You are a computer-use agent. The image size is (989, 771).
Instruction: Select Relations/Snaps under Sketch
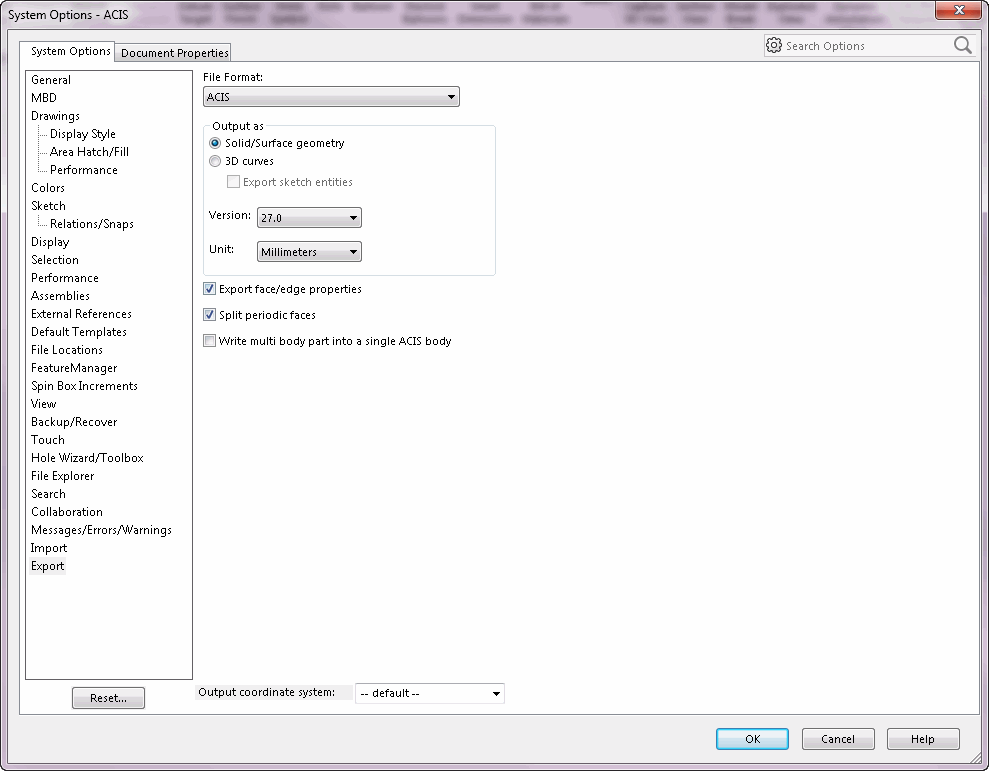click(91, 224)
